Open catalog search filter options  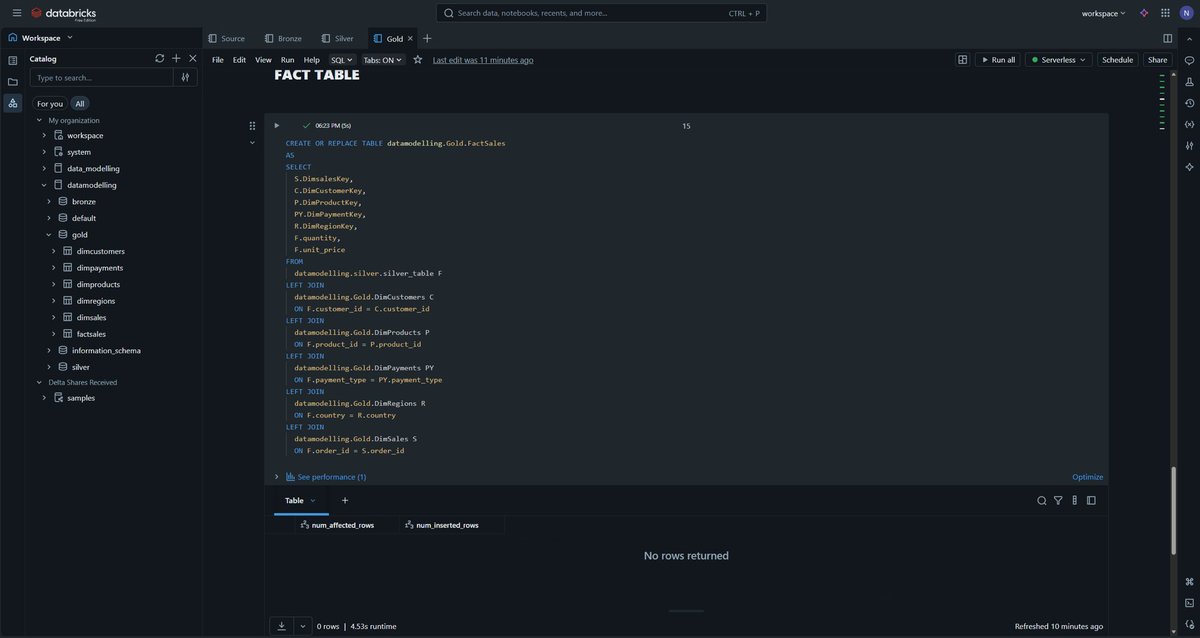click(185, 77)
